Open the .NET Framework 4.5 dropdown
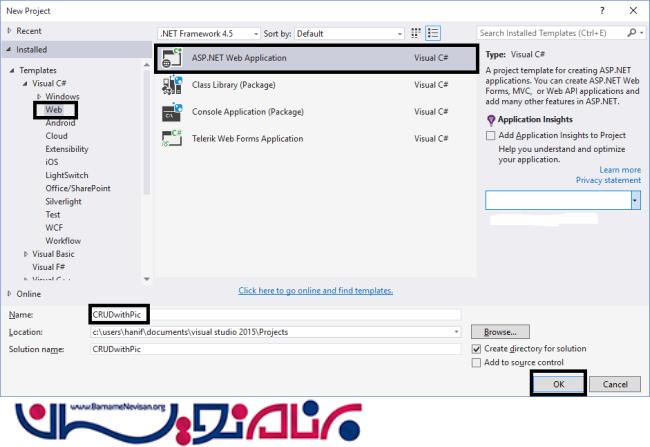The width and height of the screenshot is (650, 447). click(x=209, y=34)
